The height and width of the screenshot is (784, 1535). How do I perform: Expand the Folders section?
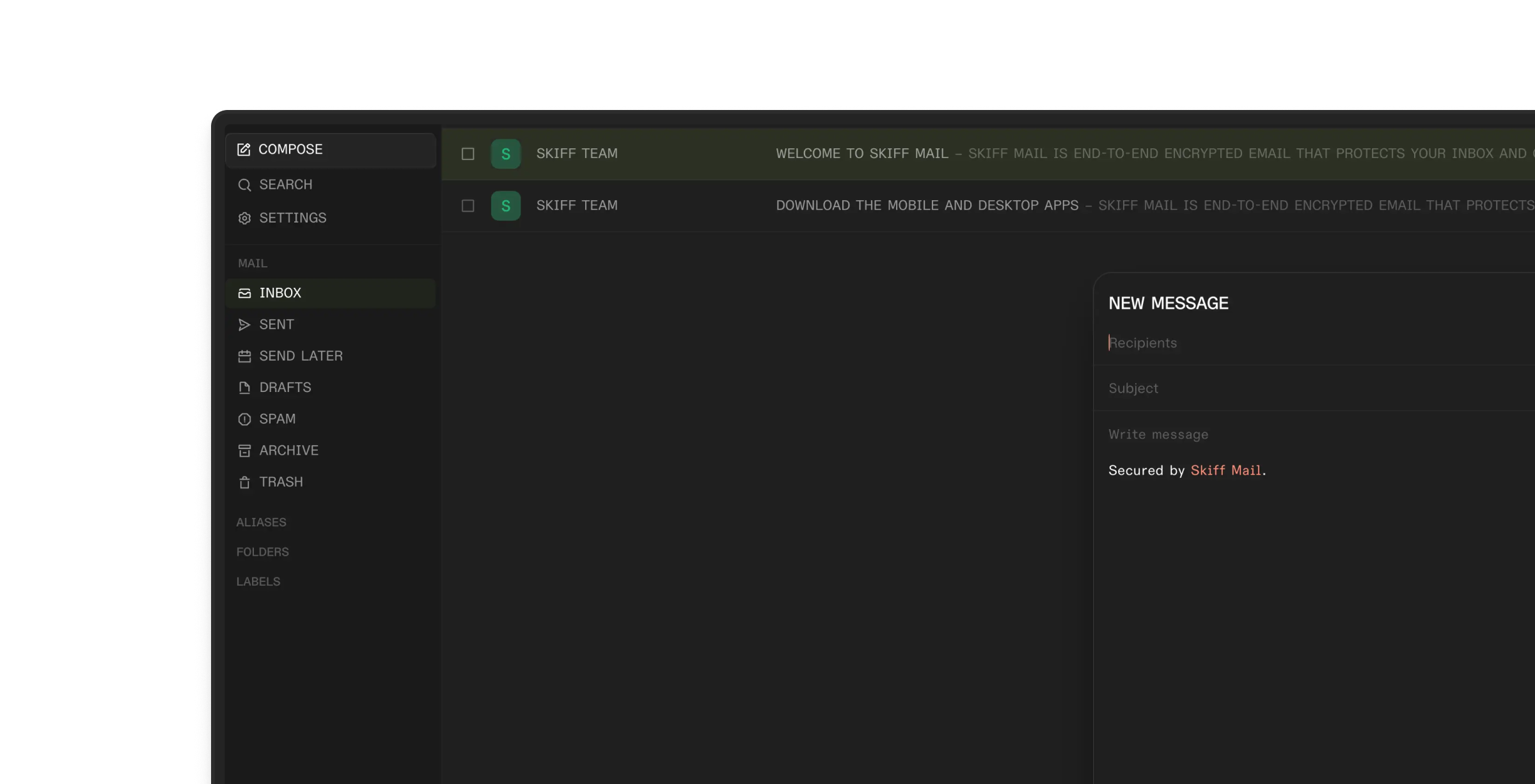pyautogui.click(x=263, y=552)
